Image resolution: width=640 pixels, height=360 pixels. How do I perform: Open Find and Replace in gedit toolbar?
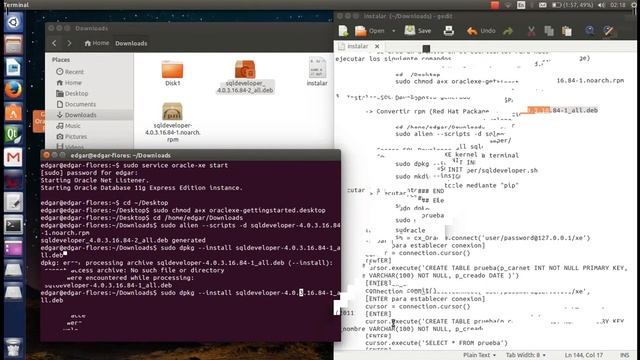(x=608, y=31)
